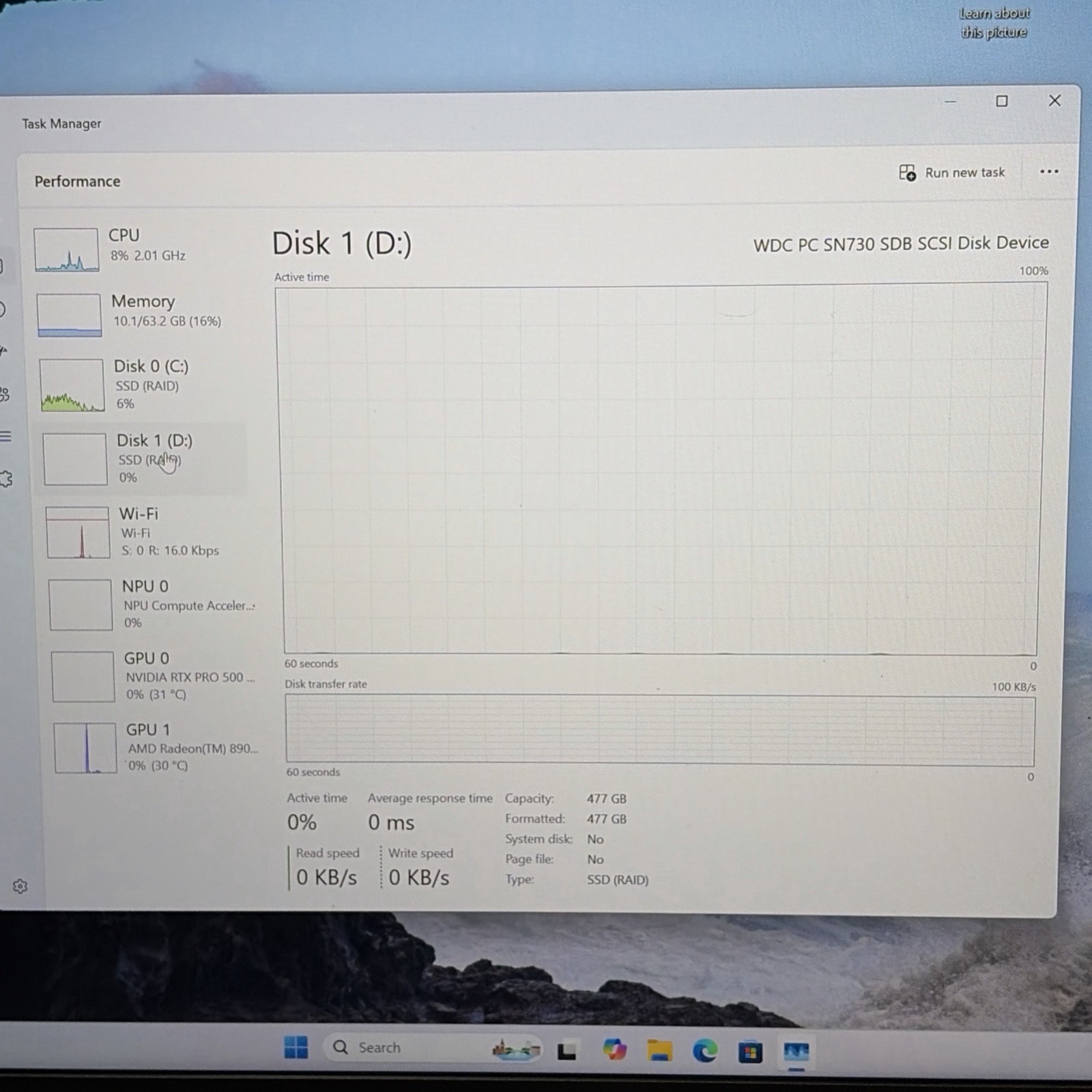Click the 100% scale label

tap(1033, 271)
